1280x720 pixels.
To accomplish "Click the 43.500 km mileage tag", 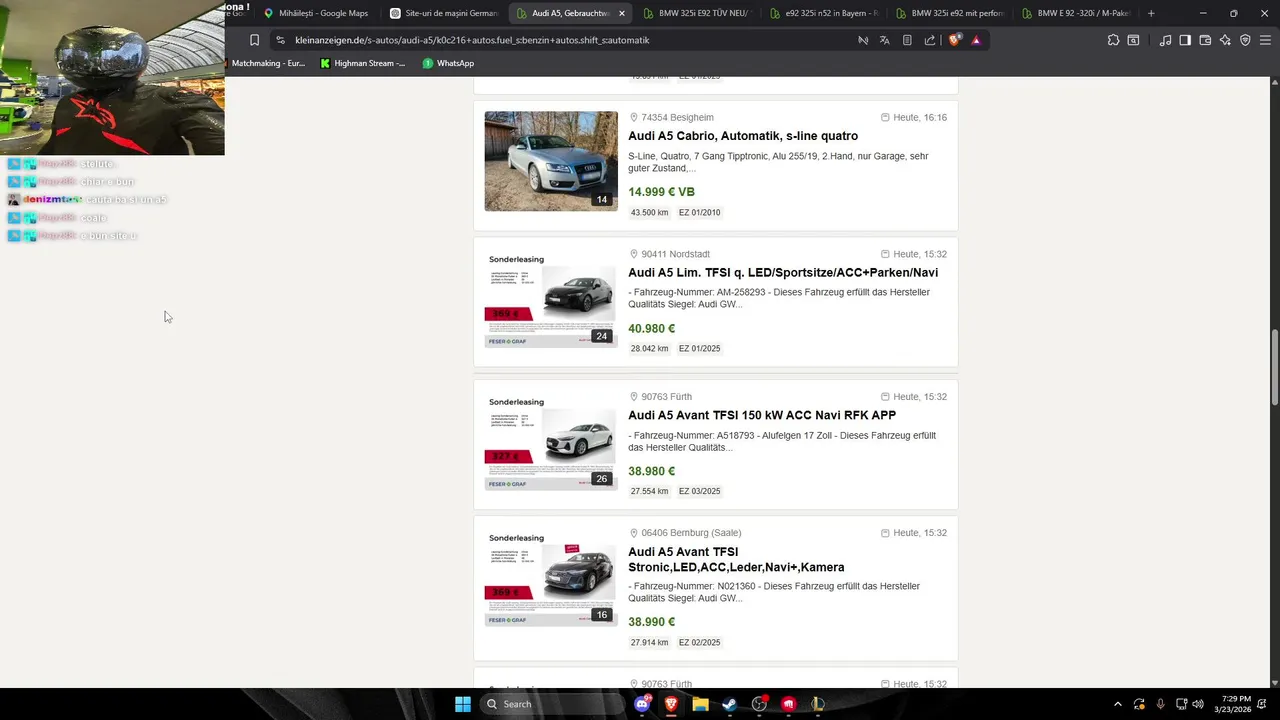I will click(x=650, y=212).
